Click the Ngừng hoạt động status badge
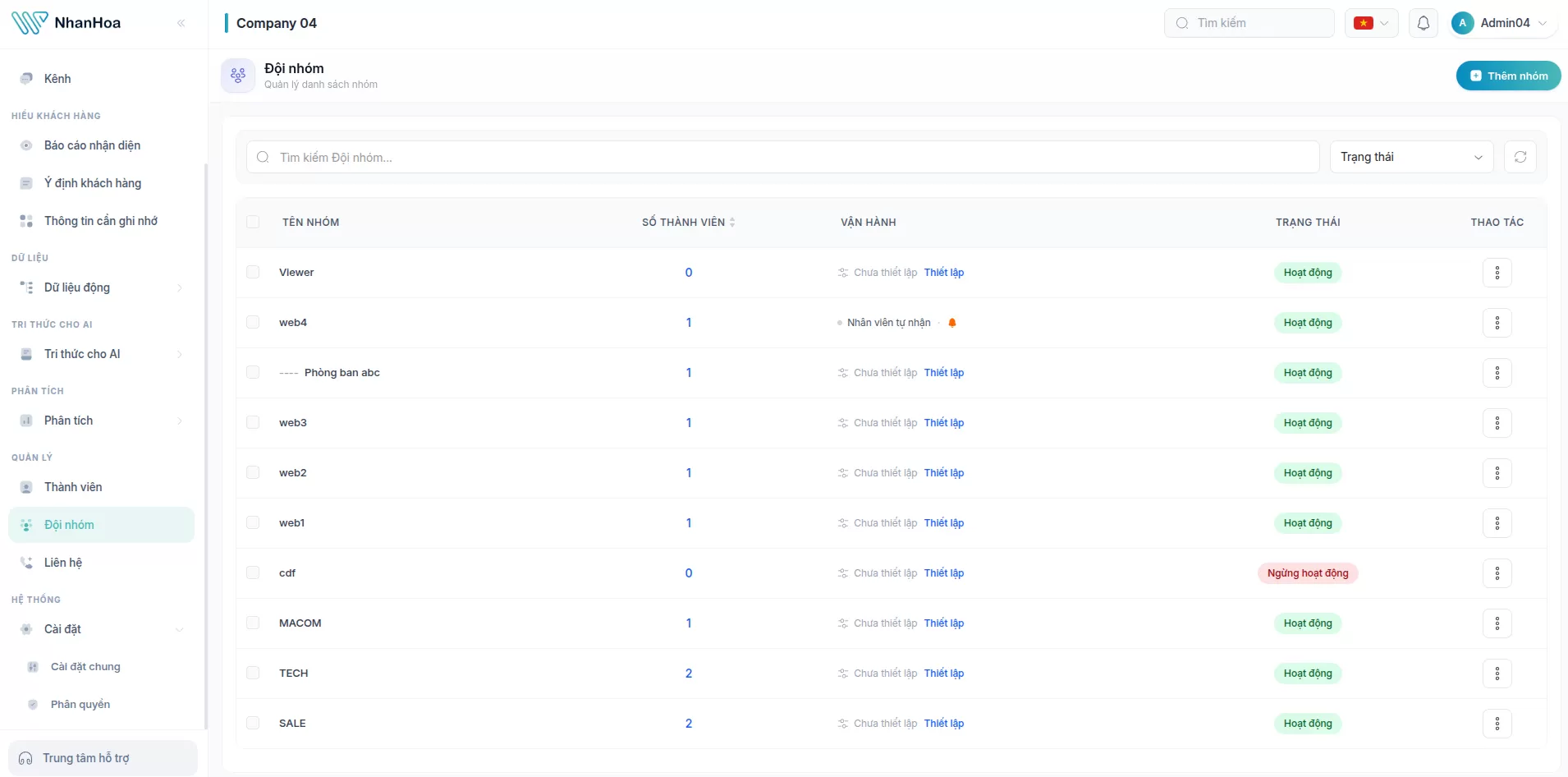Viewport: 1568px width, 777px height. point(1308,573)
